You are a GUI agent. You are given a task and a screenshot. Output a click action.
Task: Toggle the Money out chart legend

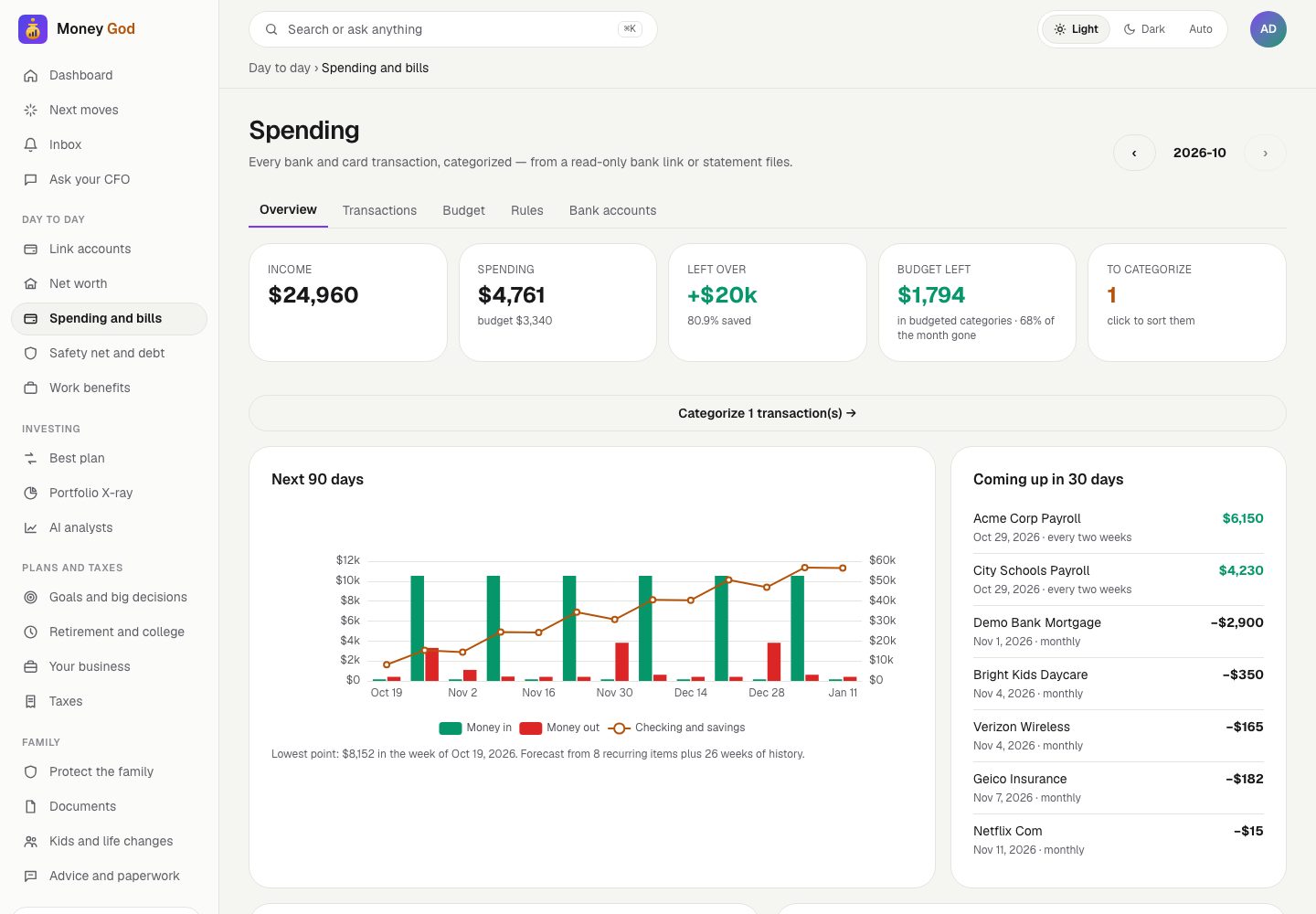click(559, 728)
